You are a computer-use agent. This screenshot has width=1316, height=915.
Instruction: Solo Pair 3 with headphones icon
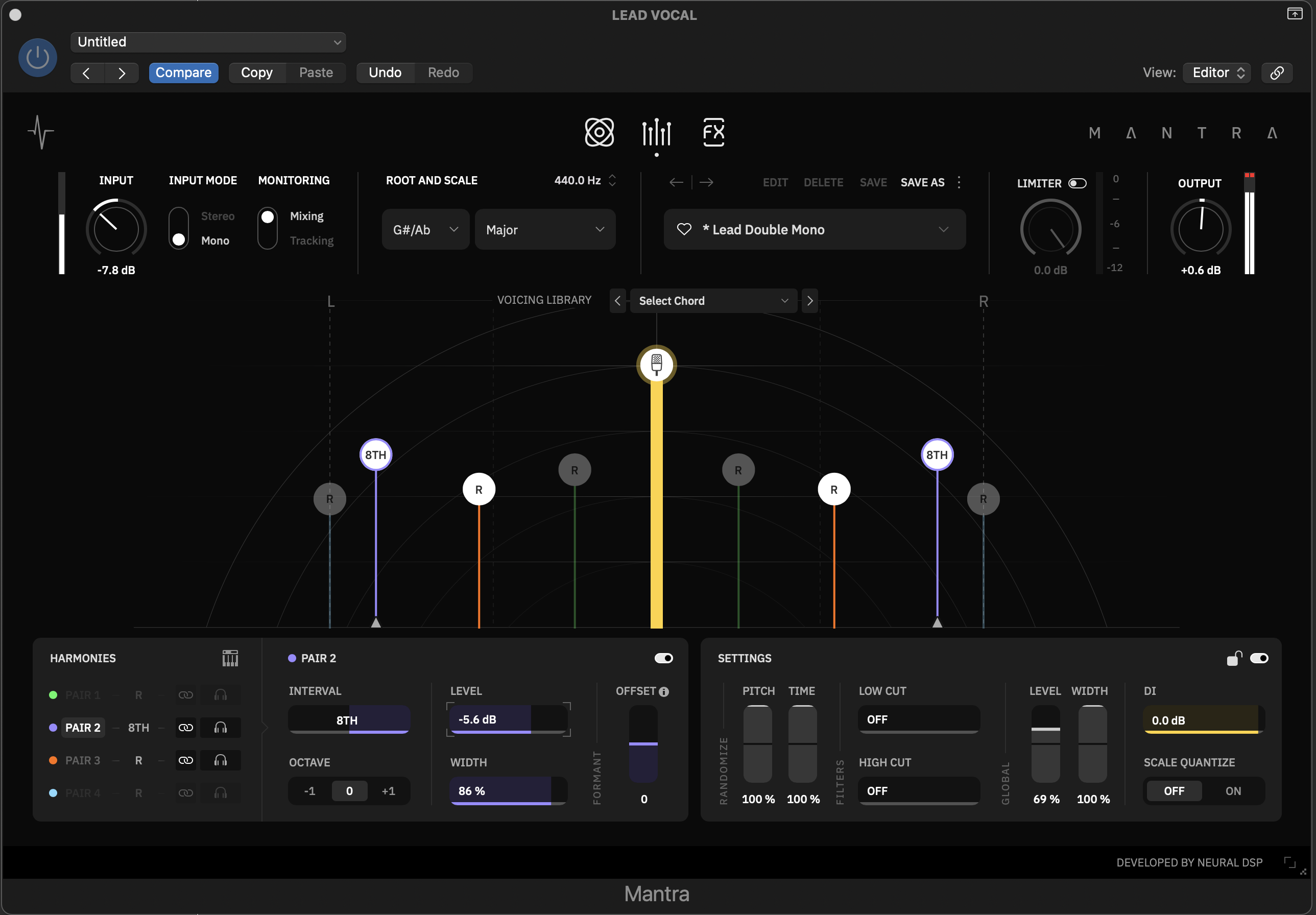tap(220, 760)
